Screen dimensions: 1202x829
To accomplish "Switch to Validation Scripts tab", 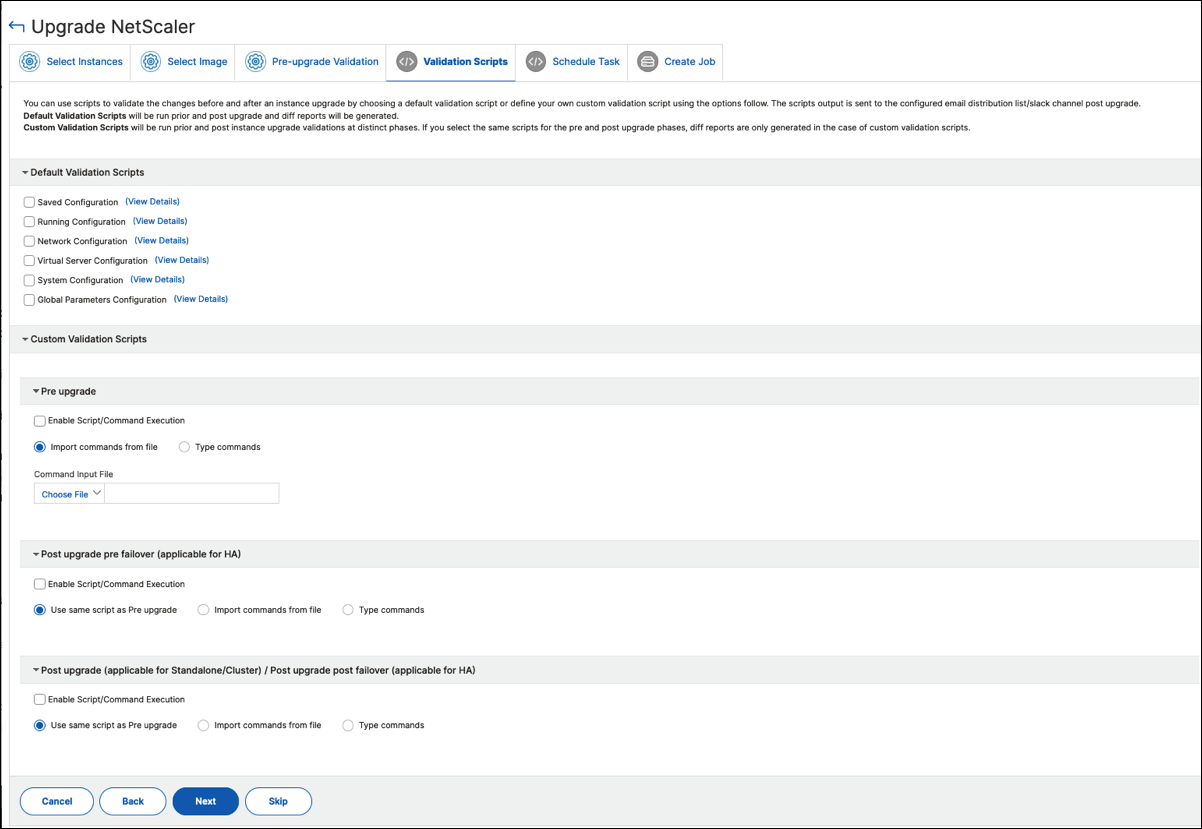I will coord(451,61).
